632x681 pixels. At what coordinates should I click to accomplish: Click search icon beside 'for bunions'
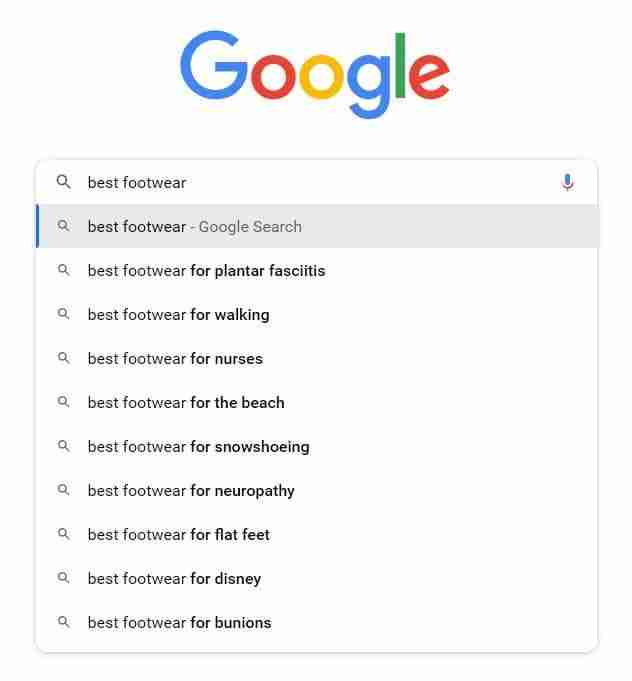(64, 622)
